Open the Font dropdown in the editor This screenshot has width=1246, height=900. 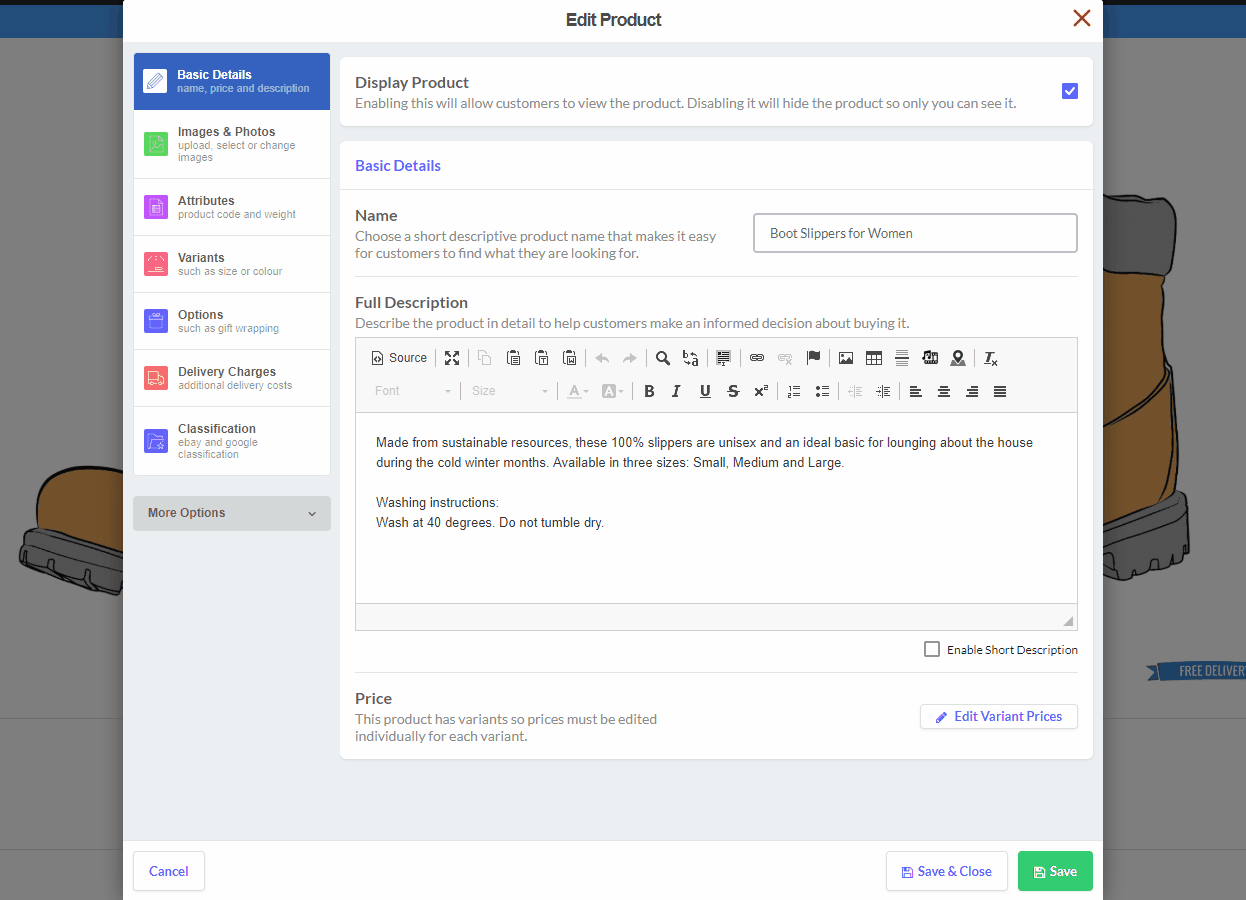tap(410, 391)
